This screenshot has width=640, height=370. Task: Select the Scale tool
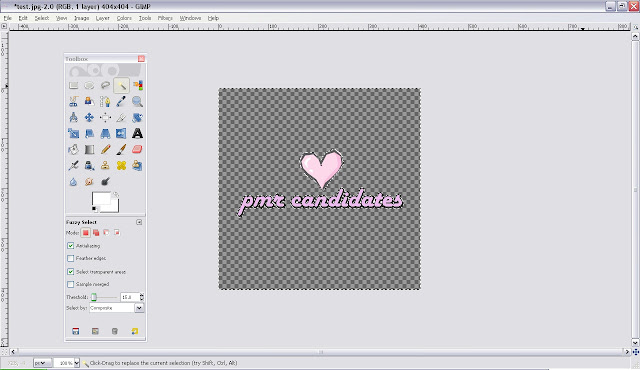point(73,133)
